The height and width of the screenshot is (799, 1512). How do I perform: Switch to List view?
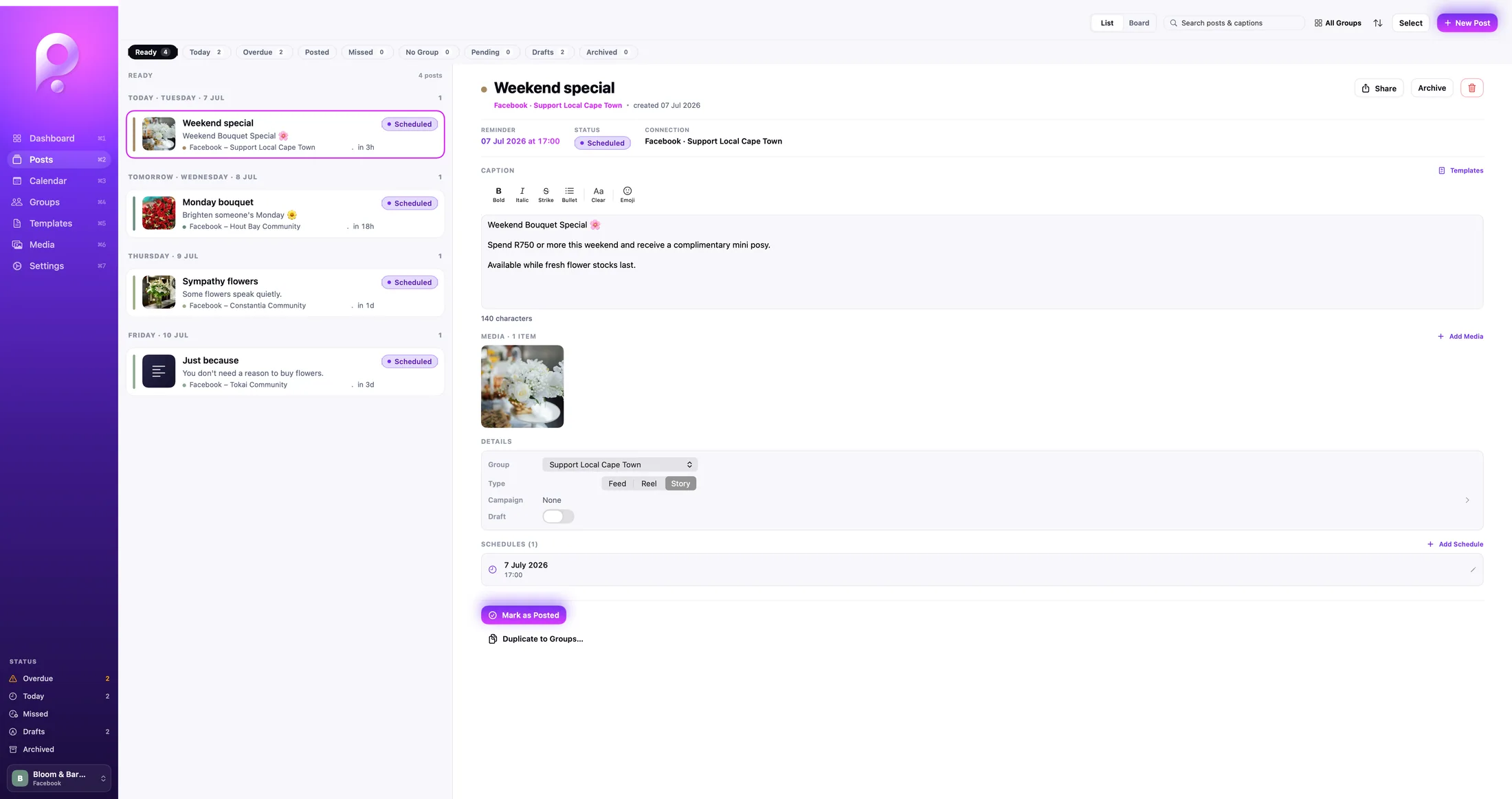(1107, 23)
